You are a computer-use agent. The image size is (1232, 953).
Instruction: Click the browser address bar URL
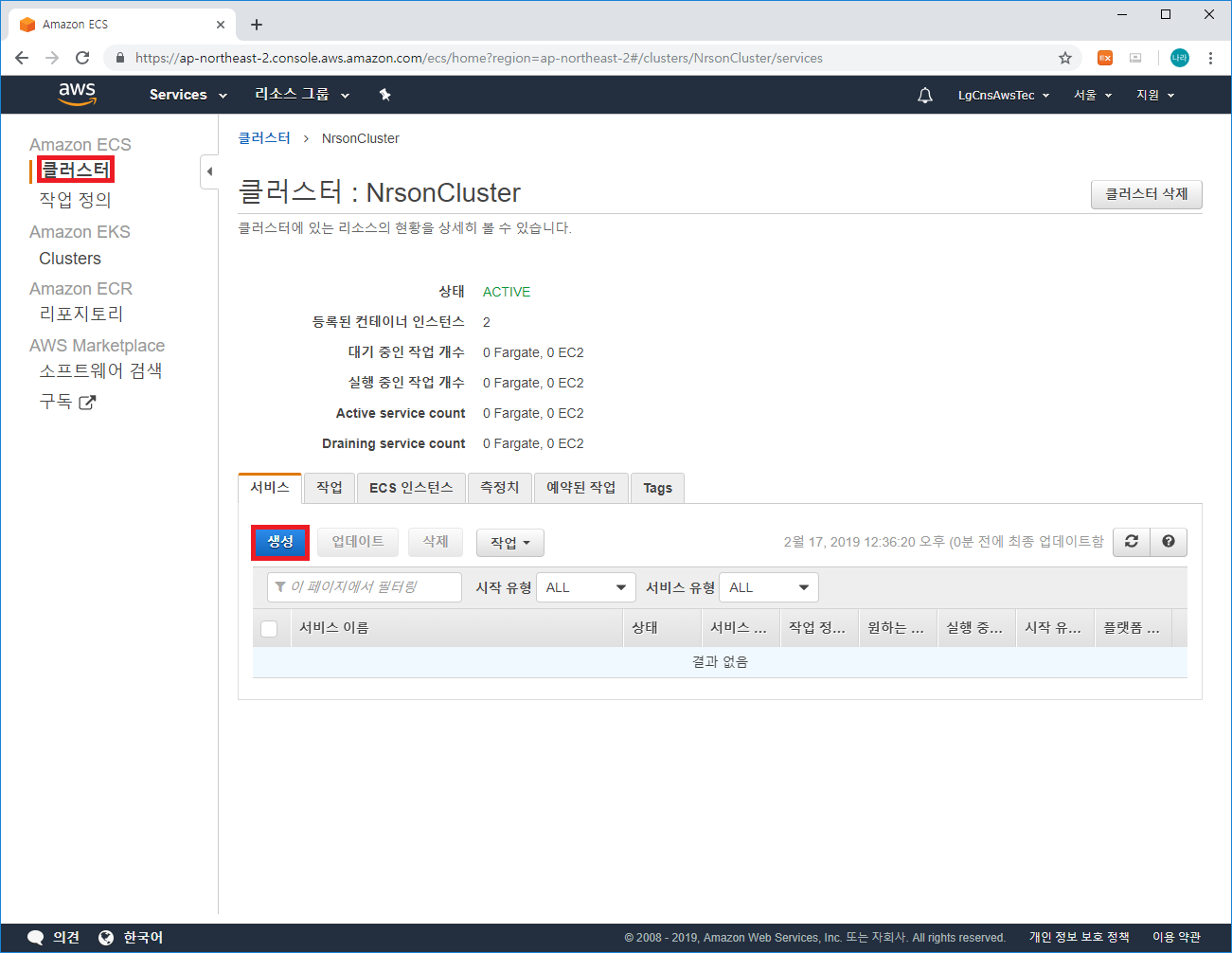click(479, 58)
